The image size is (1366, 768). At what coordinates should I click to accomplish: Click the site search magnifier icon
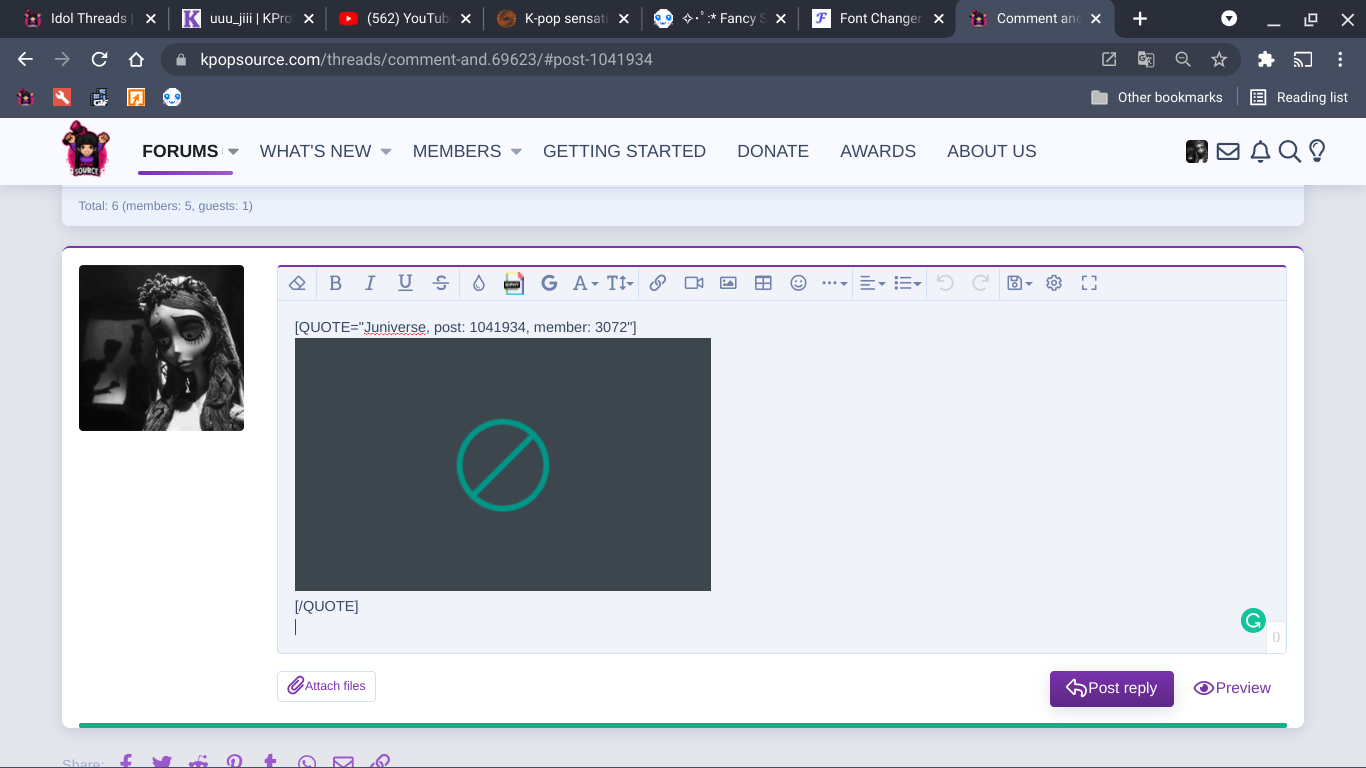pos(1290,151)
